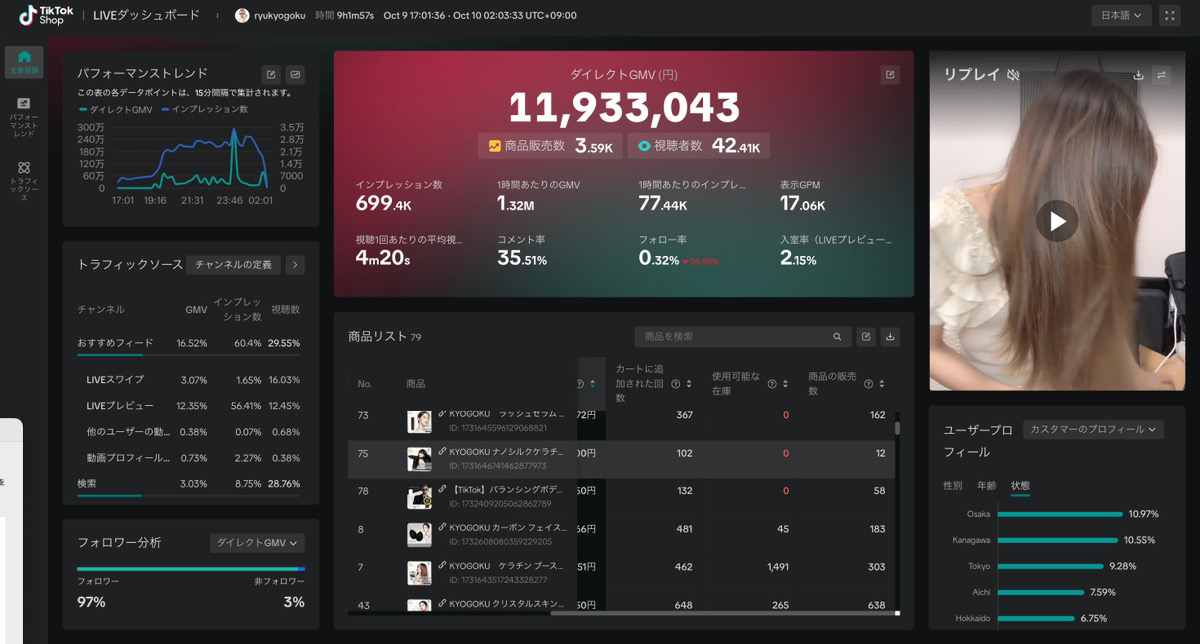This screenshot has height=644, width=1200.
Task: Click the チャンネルの定義 button
Action: (x=233, y=265)
